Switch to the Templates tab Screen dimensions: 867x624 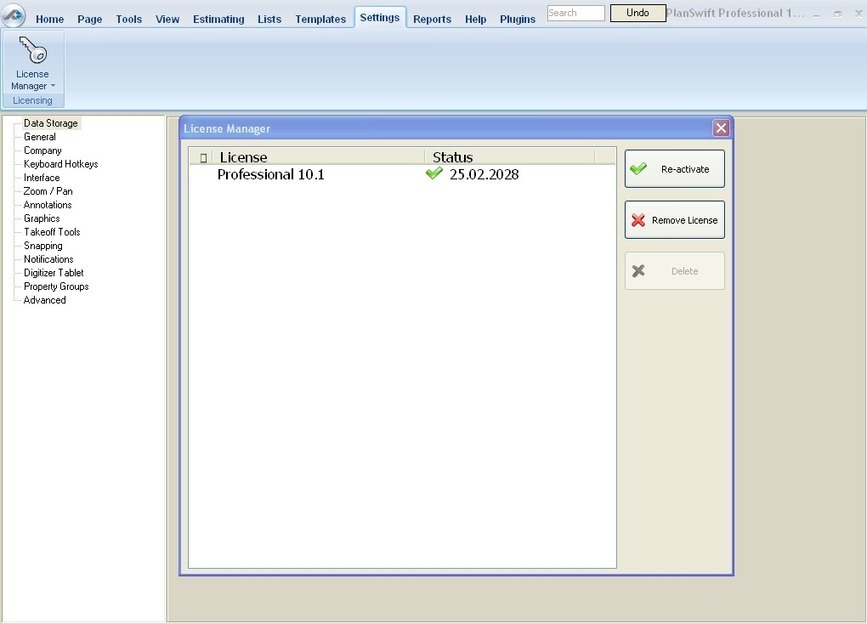320,19
